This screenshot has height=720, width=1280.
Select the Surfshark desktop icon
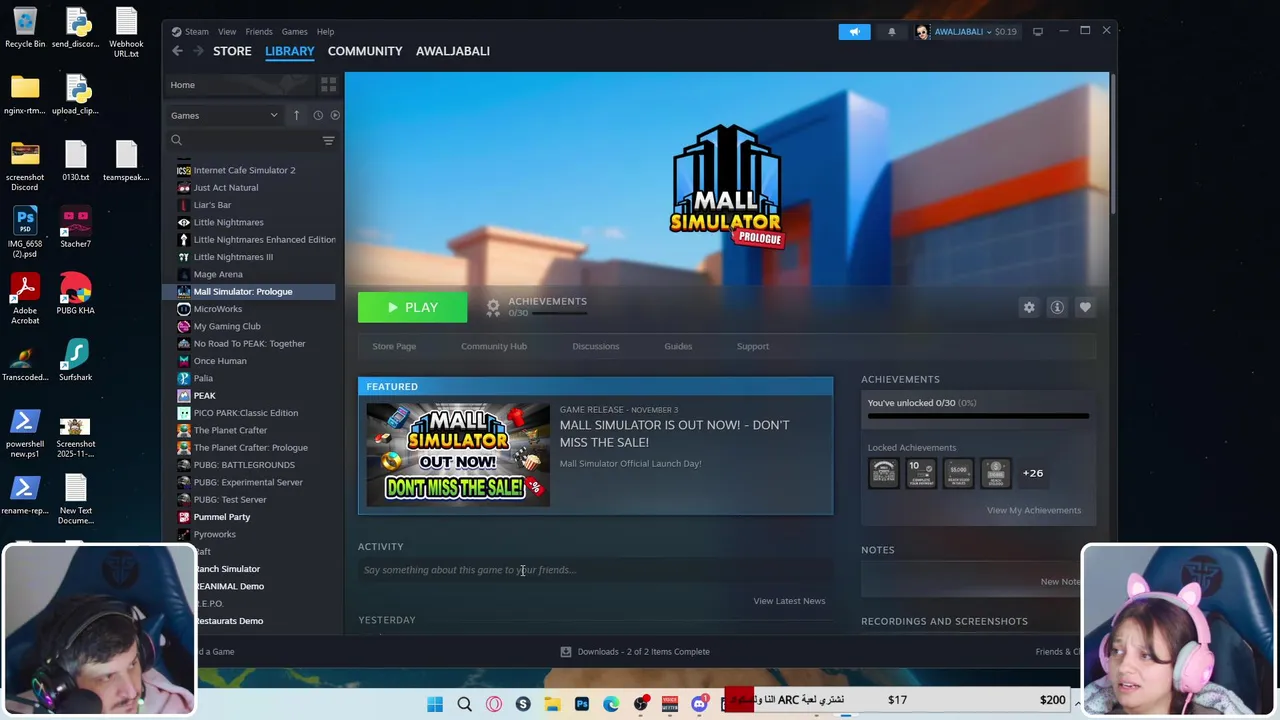tap(75, 360)
